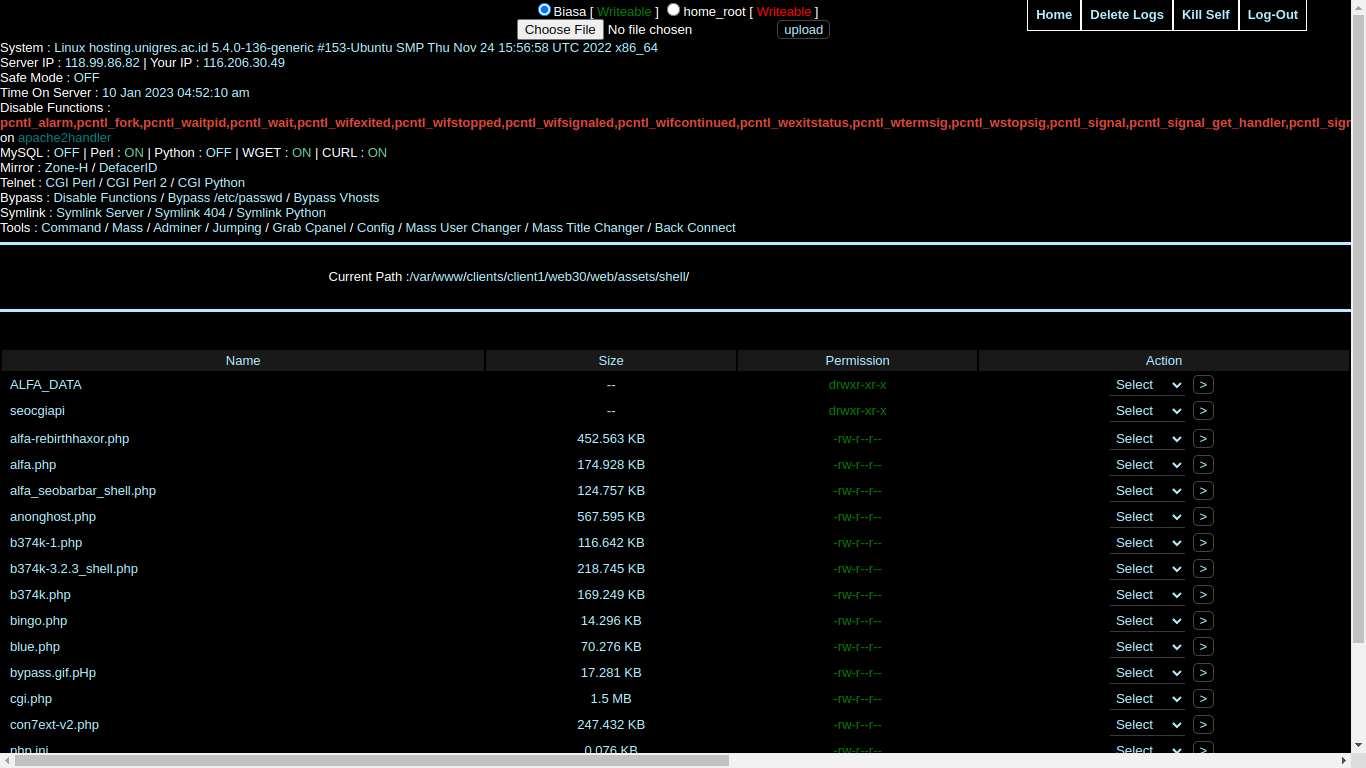Click the > go button for alfa_seobarbar_shell.php
This screenshot has height=768, width=1366.
(x=1203, y=491)
